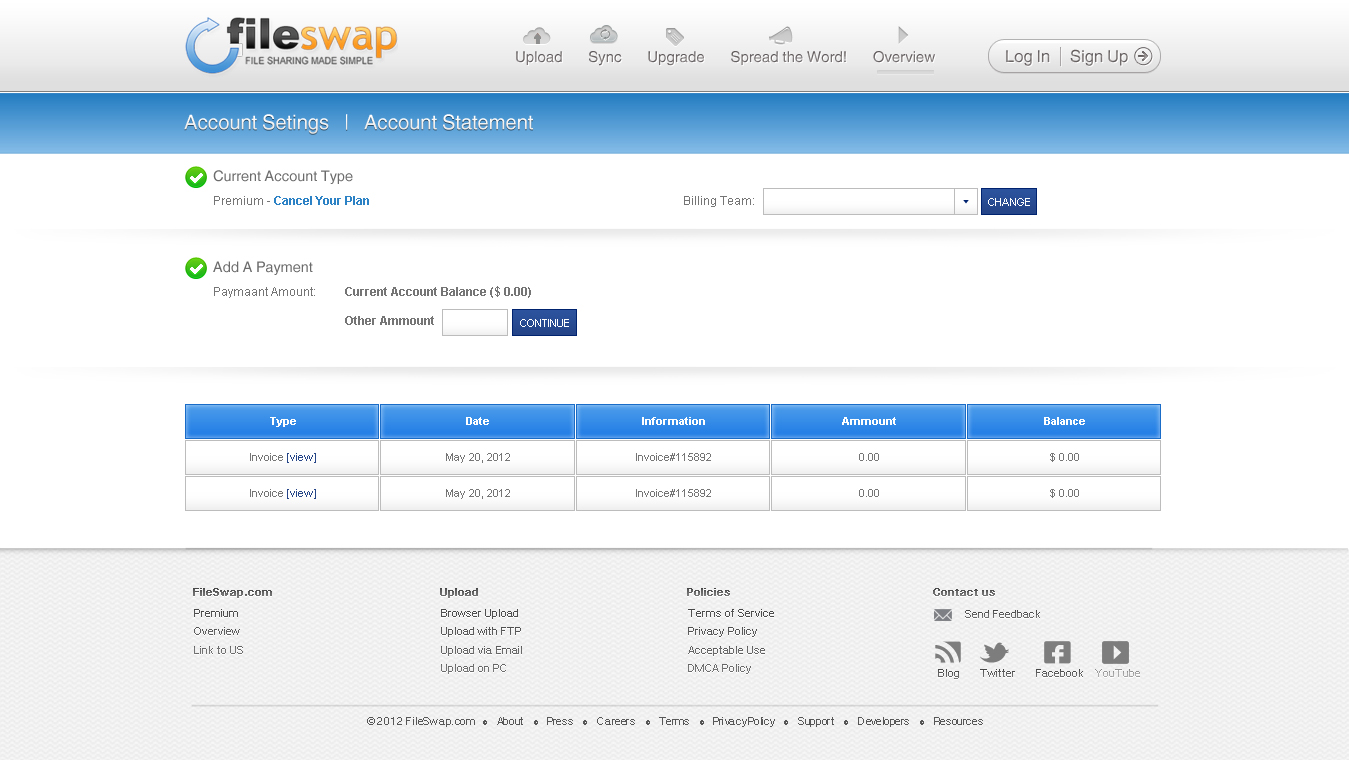Switch to the Account Settings tab
1349x760 pixels.
[x=256, y=123]
